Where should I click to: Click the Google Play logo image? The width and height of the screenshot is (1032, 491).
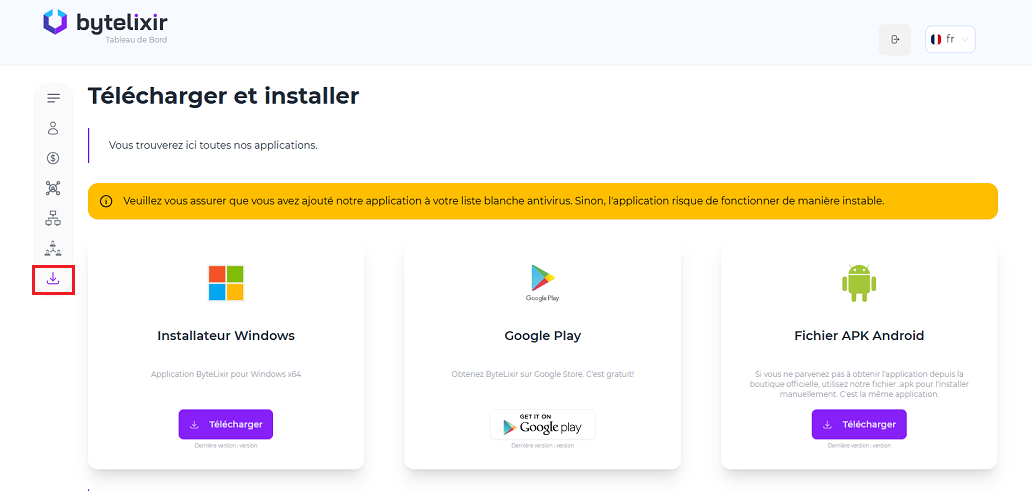click(x=542, y=282)
